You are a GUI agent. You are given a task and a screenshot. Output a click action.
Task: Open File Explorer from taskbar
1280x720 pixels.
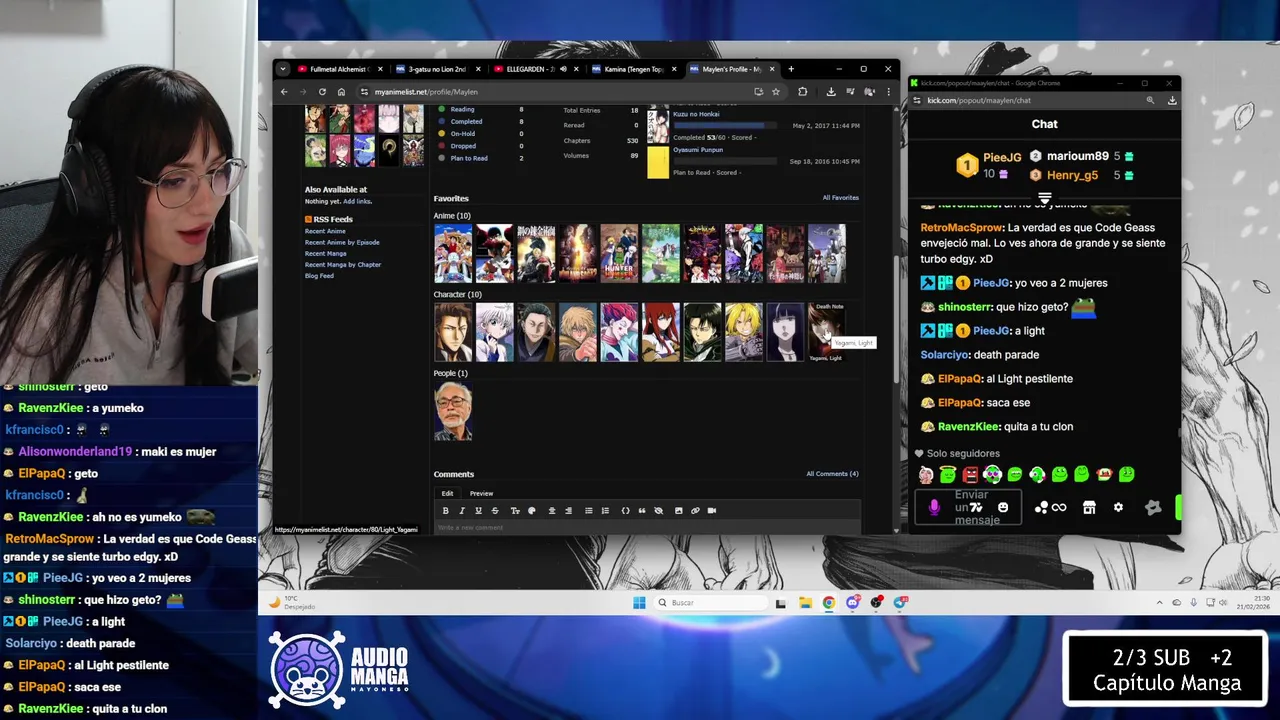click(805, 602)
